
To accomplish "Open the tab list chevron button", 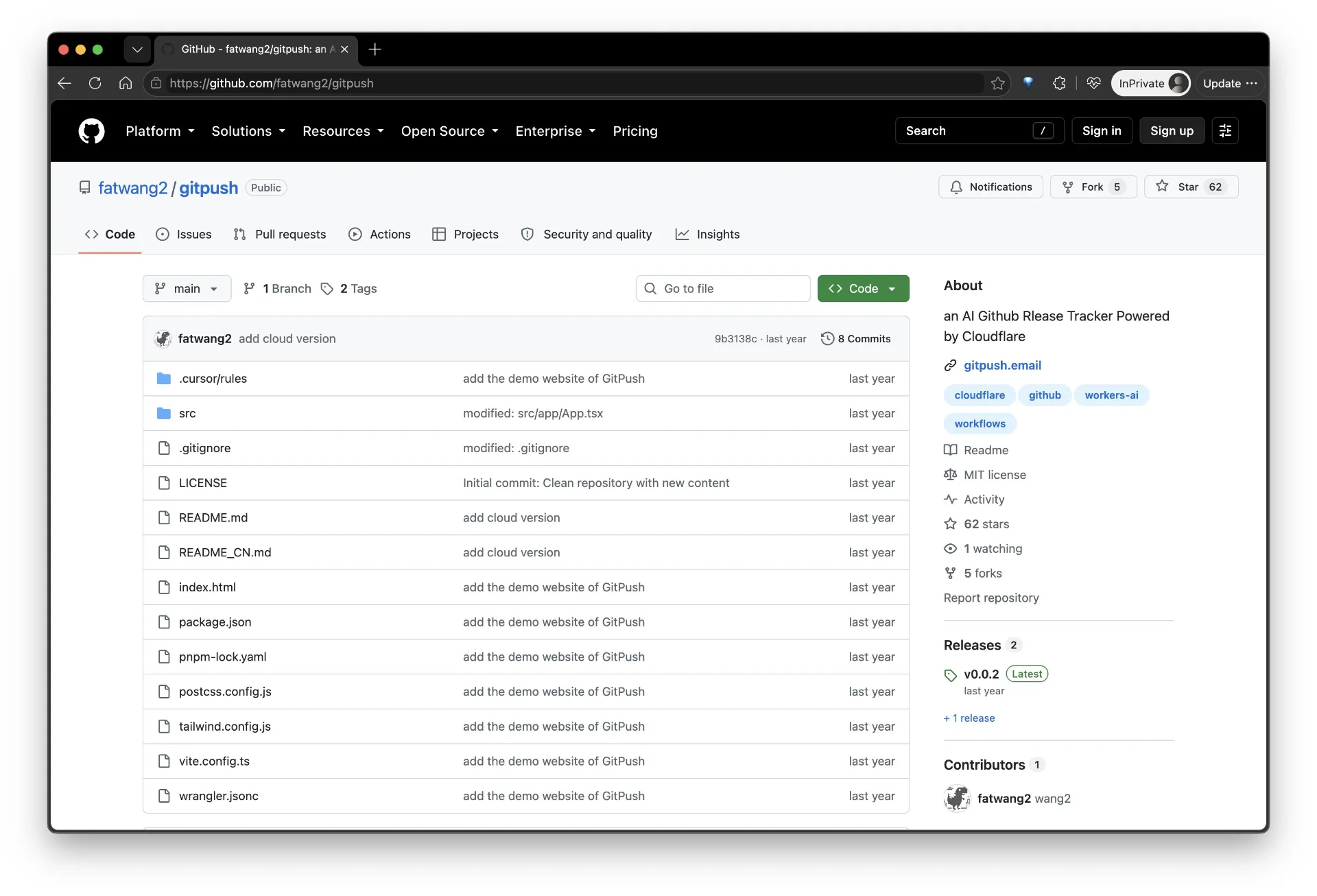I will (137, 49).
